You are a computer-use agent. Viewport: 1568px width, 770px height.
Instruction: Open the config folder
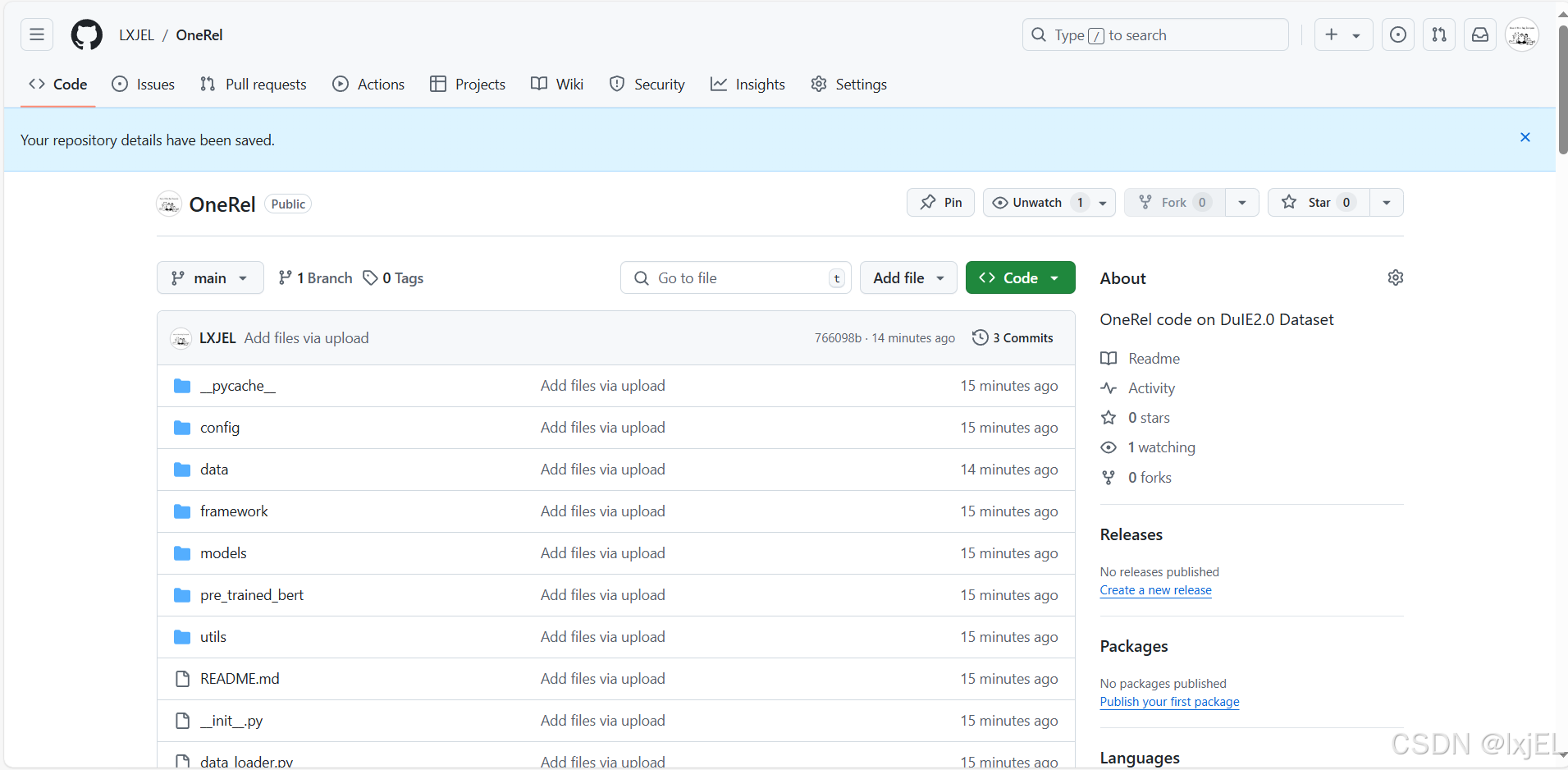pyautogui.click(x=220, y=428)
